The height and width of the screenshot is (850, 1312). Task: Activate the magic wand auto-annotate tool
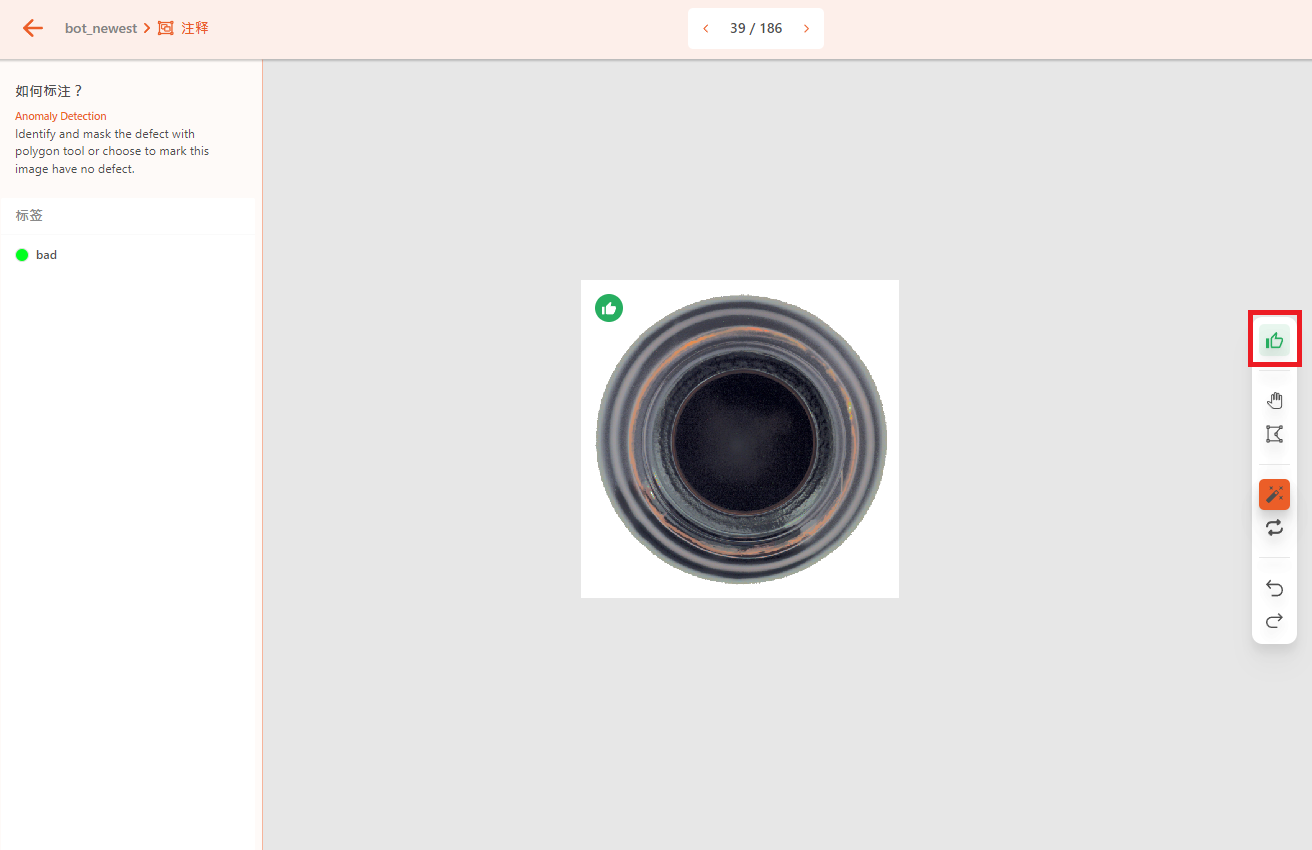pos(1274,494)
